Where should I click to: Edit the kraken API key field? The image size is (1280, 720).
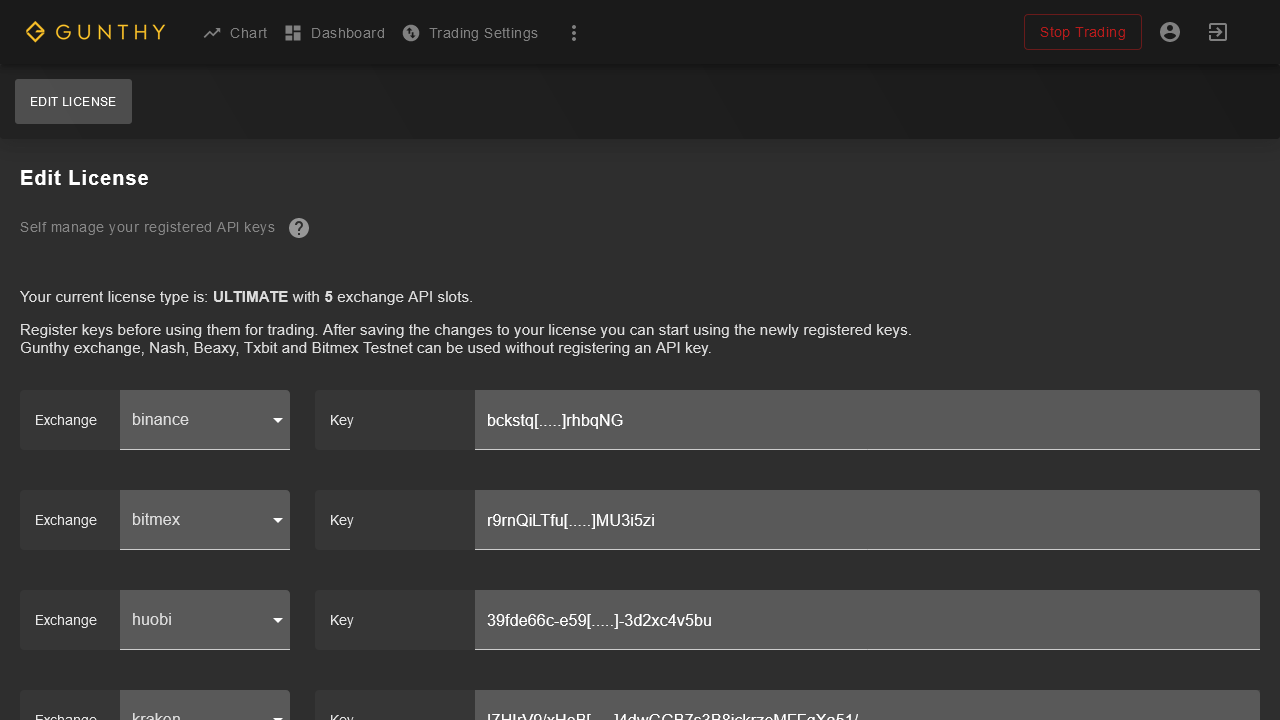[x=866, y=709]
